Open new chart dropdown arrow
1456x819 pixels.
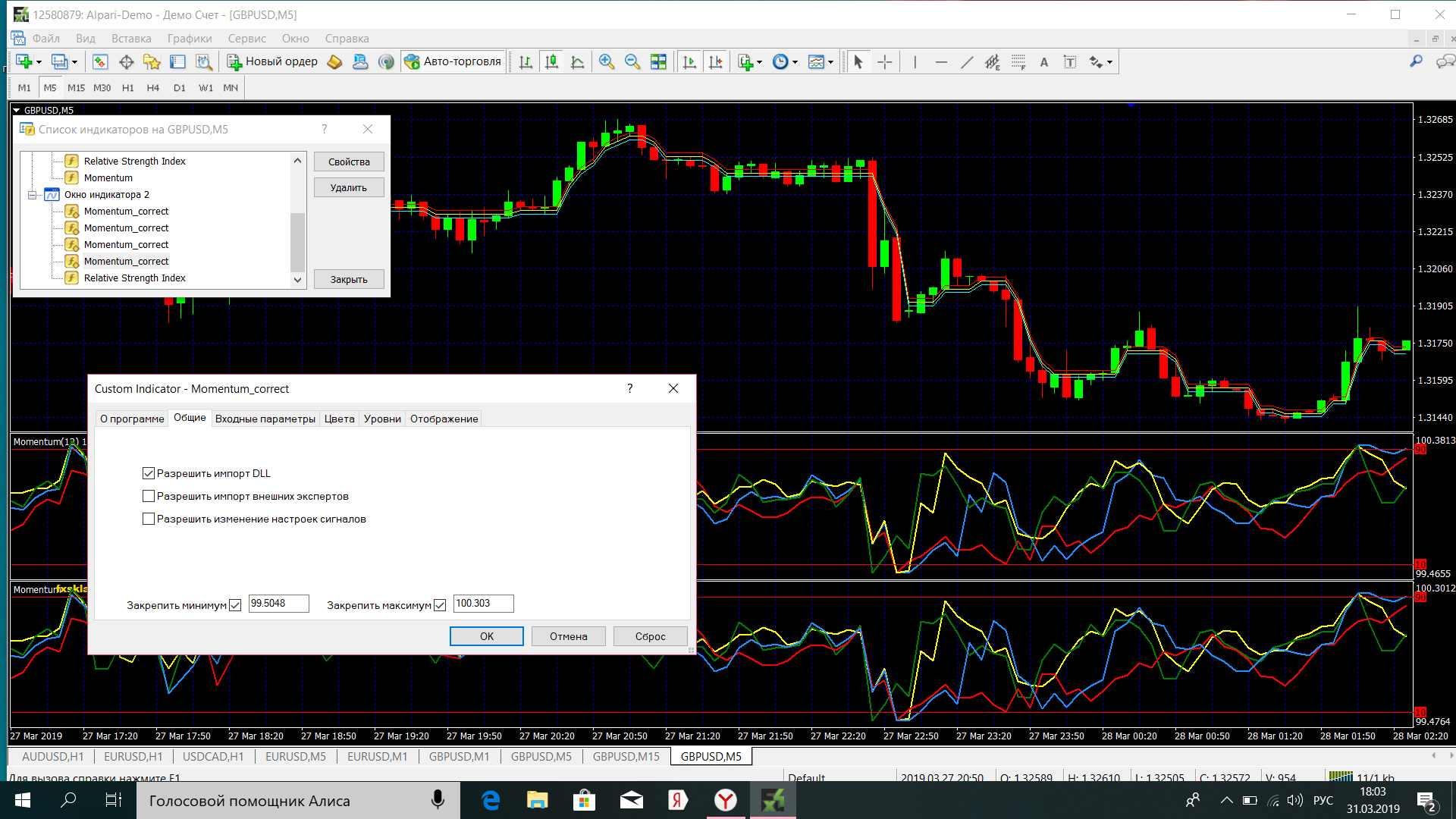pos(39,62)
